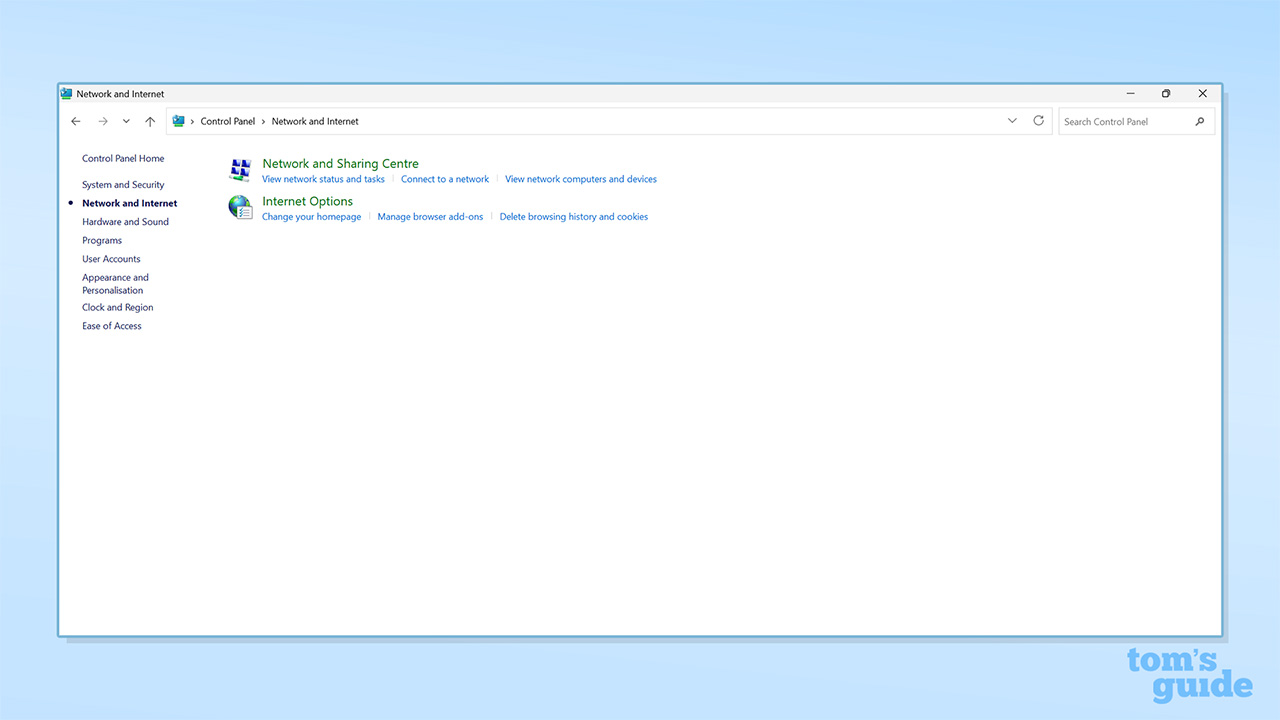This screenshot has height=720, width=1280.
Task: Click the Internet Options globe icon
Action: tap(240, 207)
